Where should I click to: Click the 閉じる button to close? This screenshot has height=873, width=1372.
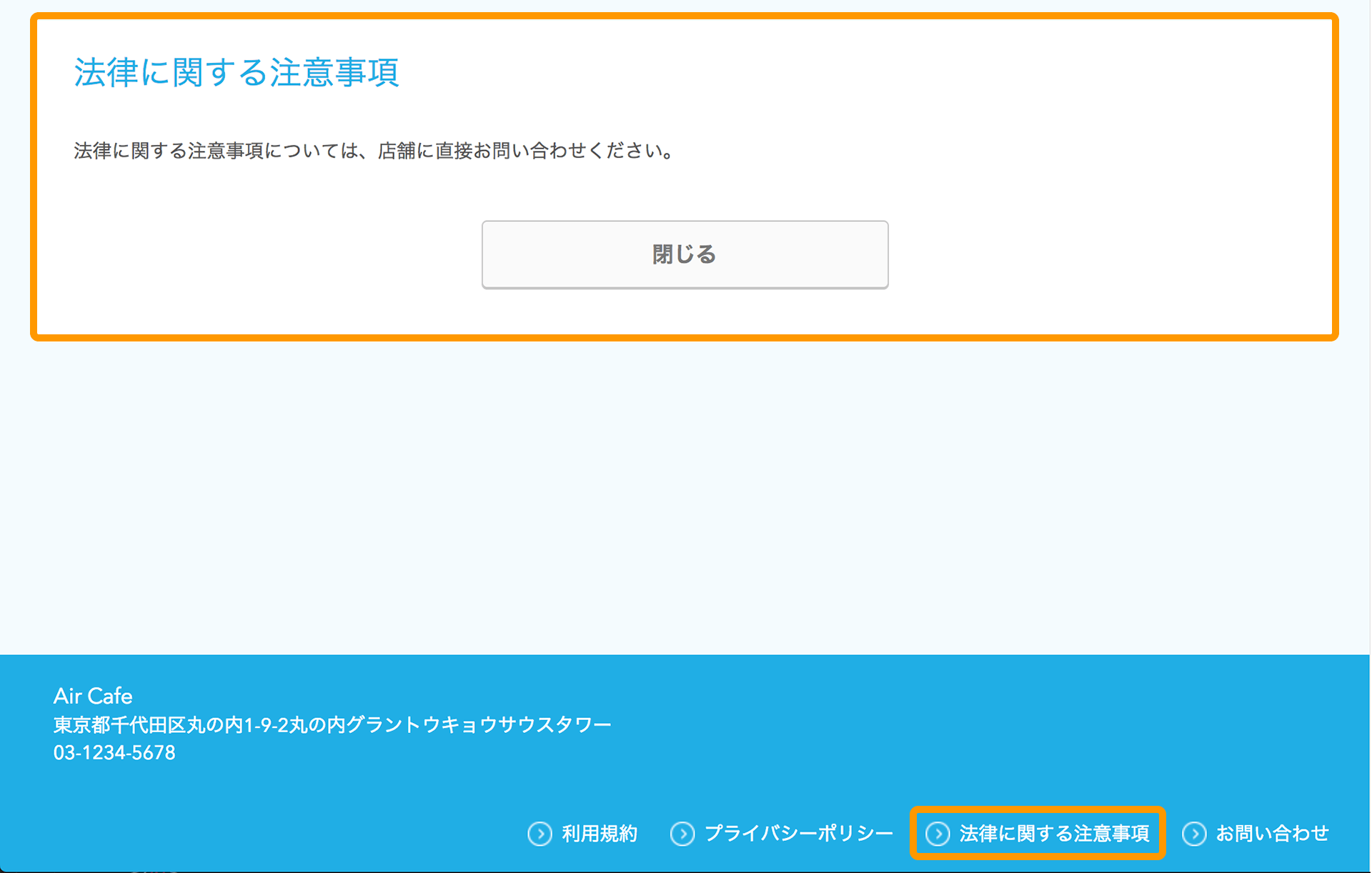[685, 253]
